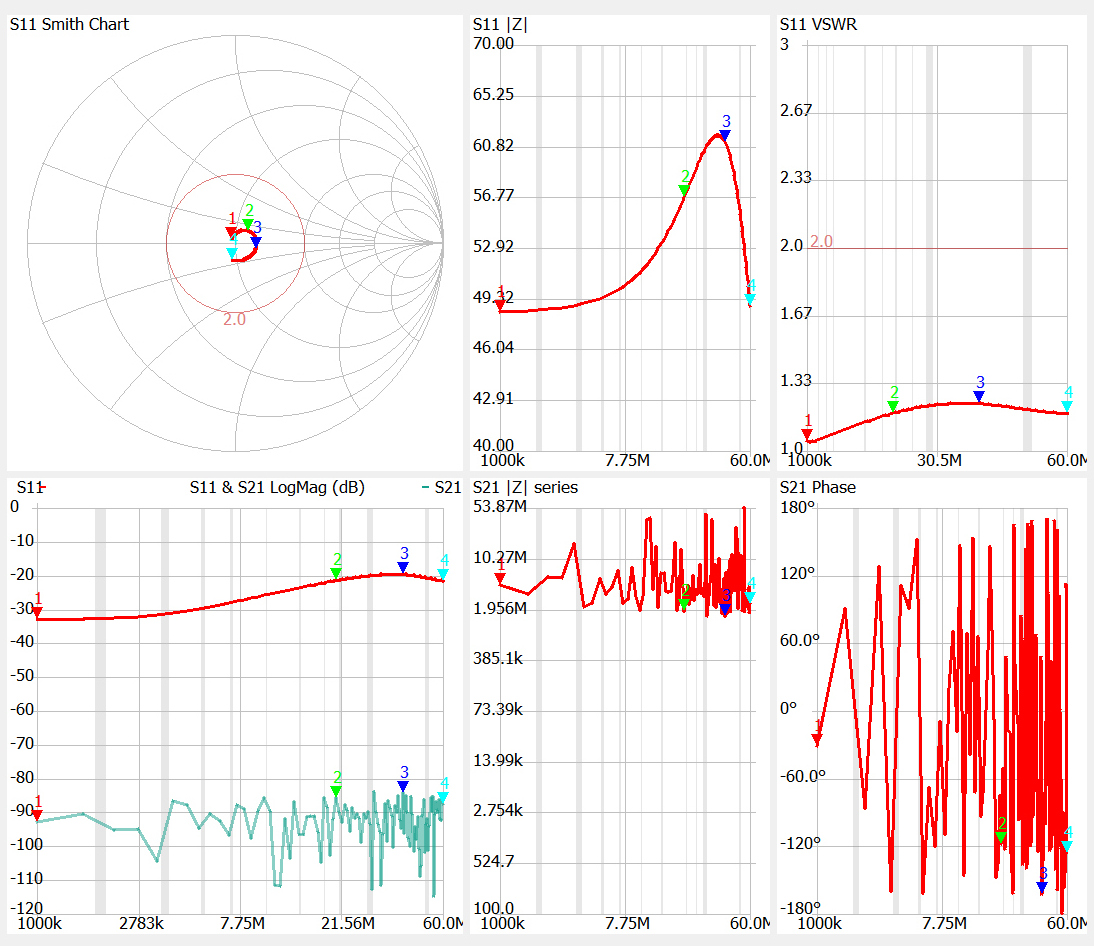Screen dimensions: 1094x946
Task: Select green marker 2 on the Smith chart
Action: coord(248,224)
